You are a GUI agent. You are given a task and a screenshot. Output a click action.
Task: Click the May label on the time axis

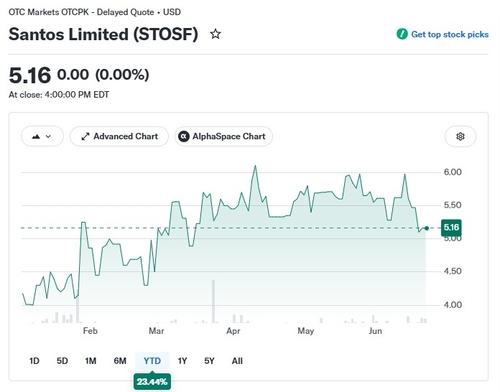click(306, 331)
